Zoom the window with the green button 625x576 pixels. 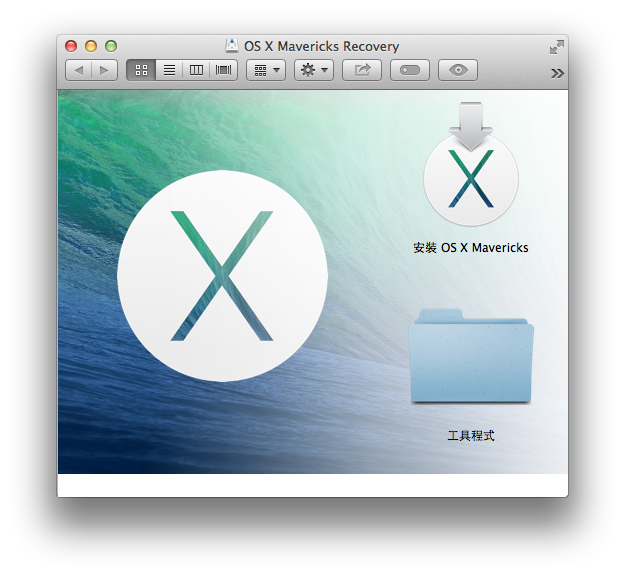click(x=111, y=46)
